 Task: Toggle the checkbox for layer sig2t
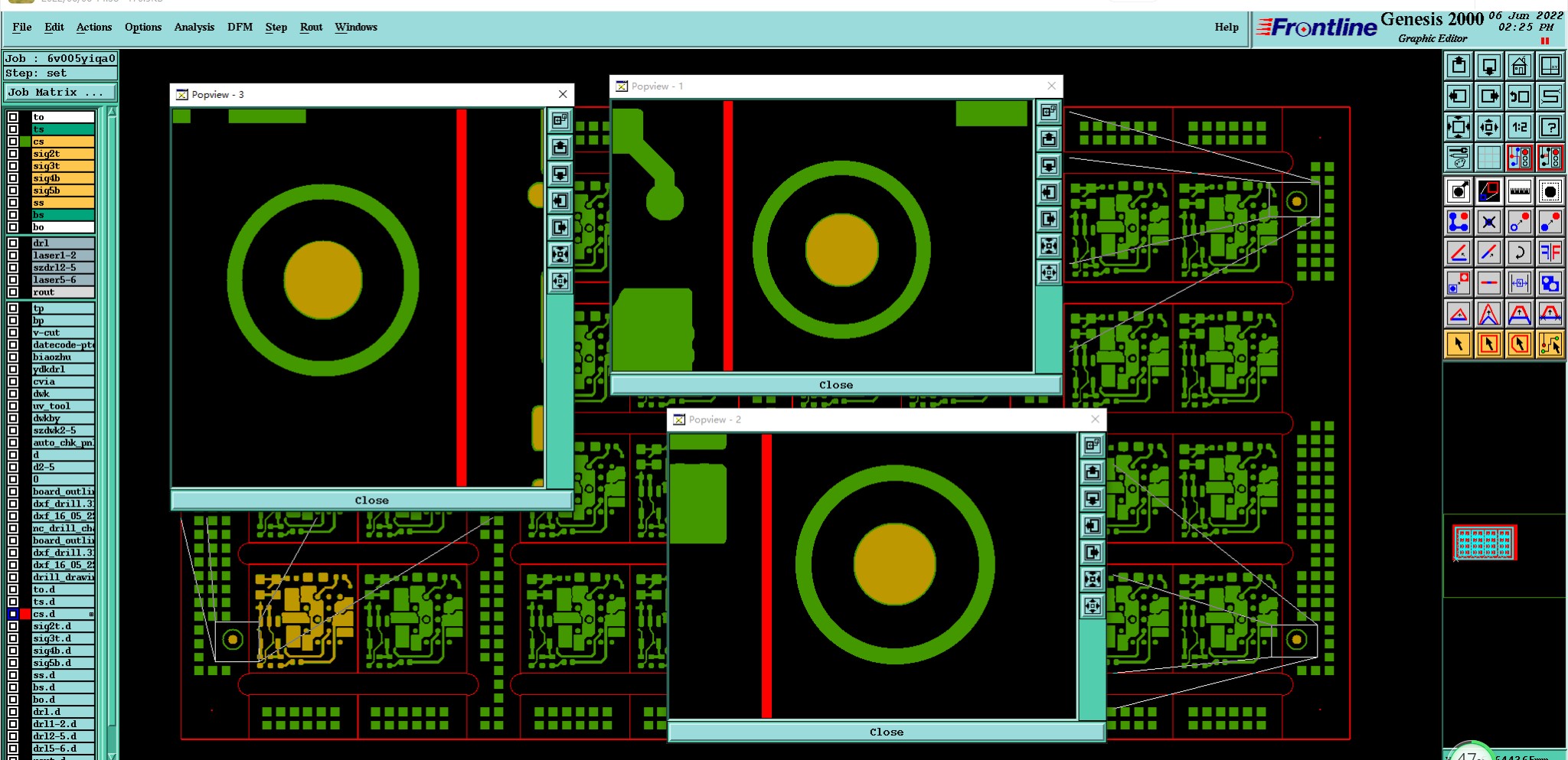point(13,154)
